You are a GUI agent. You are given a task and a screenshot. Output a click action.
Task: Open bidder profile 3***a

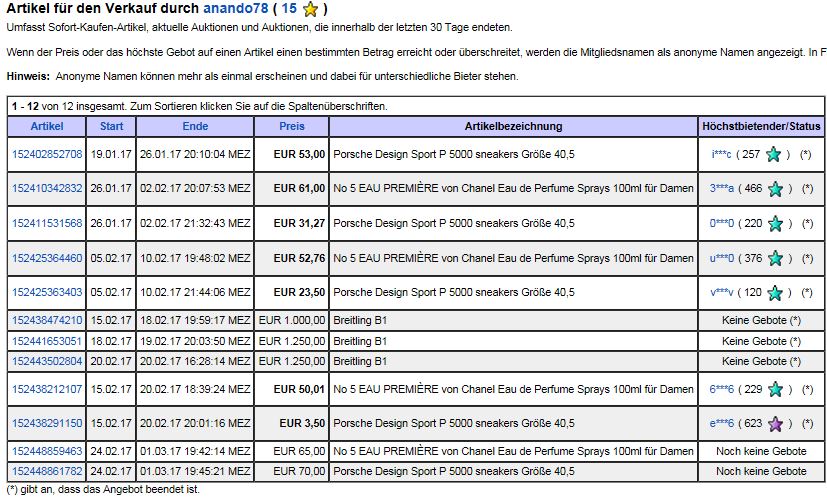tap(722, 188)
